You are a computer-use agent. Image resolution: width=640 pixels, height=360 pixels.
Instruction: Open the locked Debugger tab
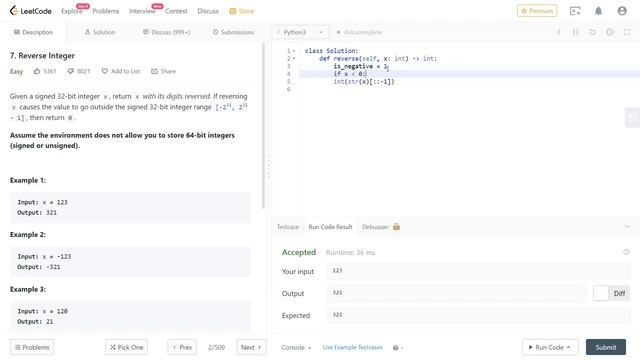point(381,227)
